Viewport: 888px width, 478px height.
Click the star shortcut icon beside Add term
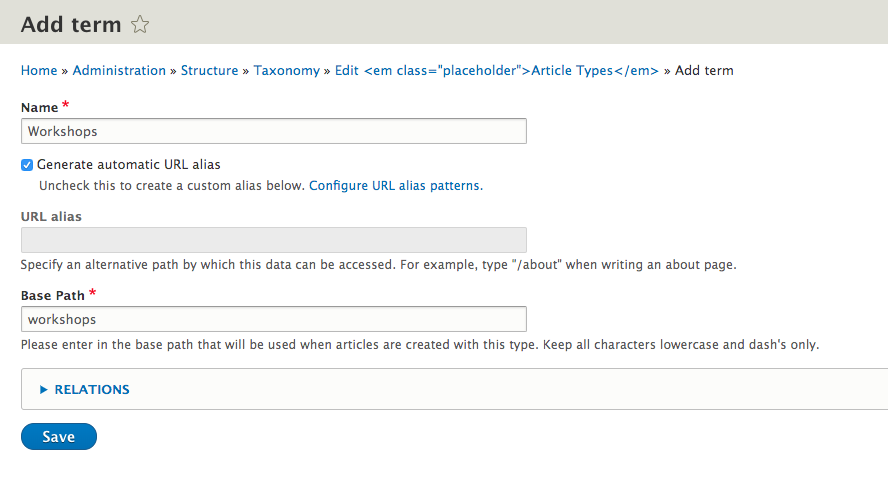(140, 25)
